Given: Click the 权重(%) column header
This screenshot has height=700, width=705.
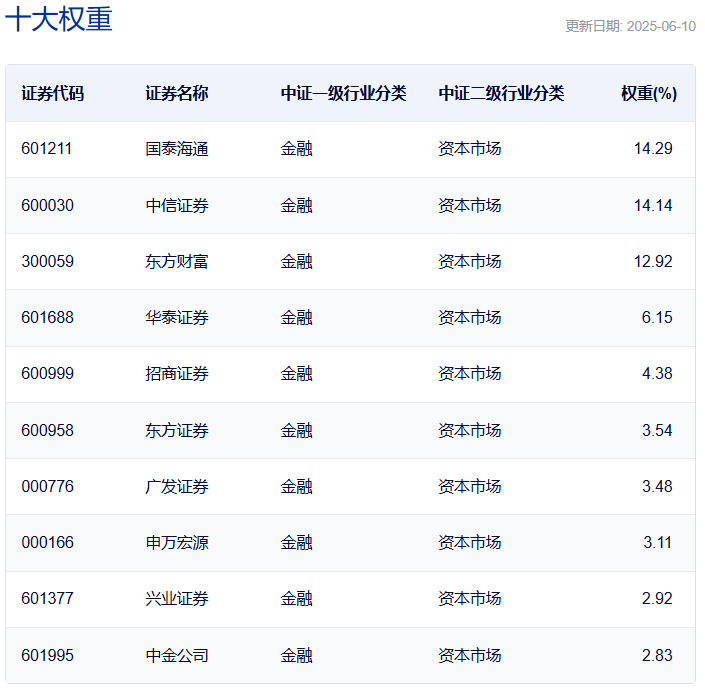Looking at the screenshot, I should [649, 94].
